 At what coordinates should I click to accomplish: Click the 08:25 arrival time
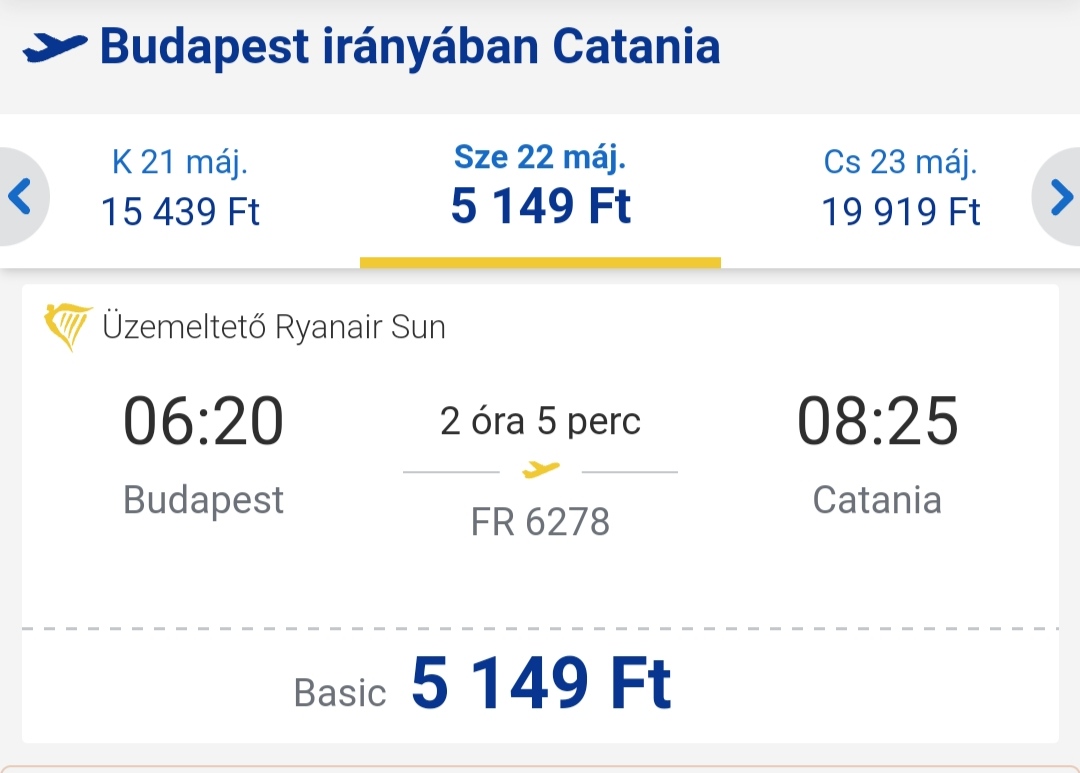(x=878, y=421)
